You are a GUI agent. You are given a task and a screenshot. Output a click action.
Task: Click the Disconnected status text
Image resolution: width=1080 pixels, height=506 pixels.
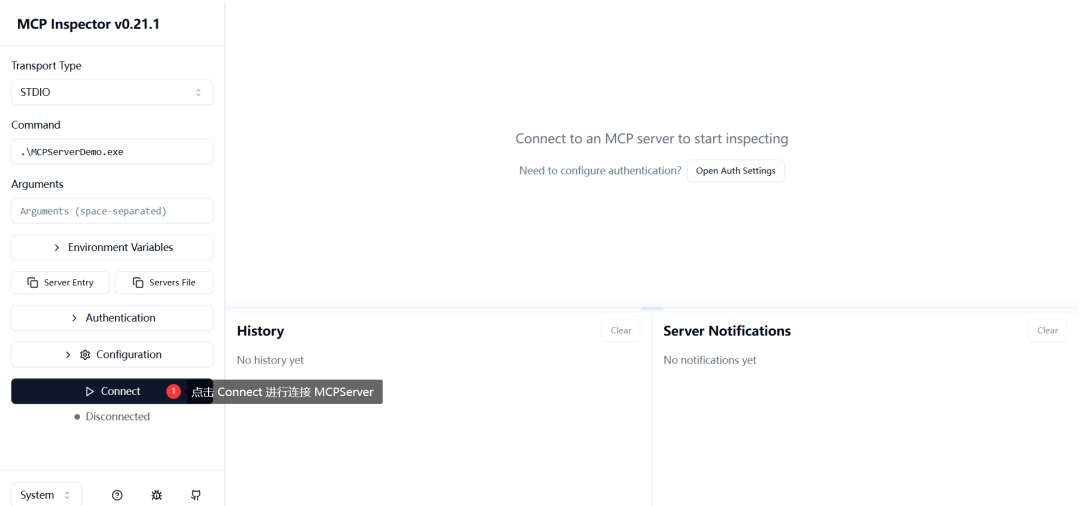point(118,417)
